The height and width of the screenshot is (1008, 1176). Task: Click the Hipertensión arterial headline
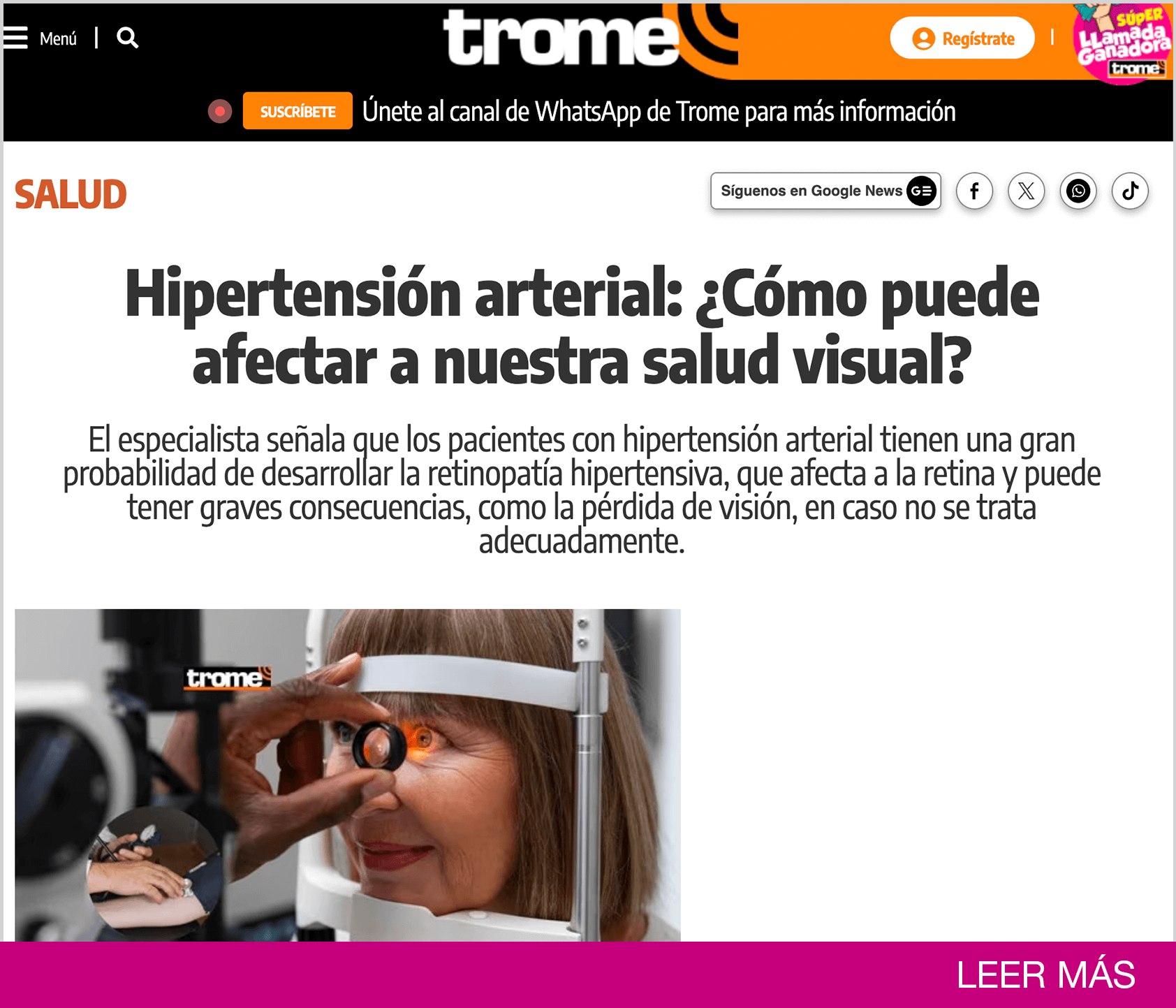582,327
